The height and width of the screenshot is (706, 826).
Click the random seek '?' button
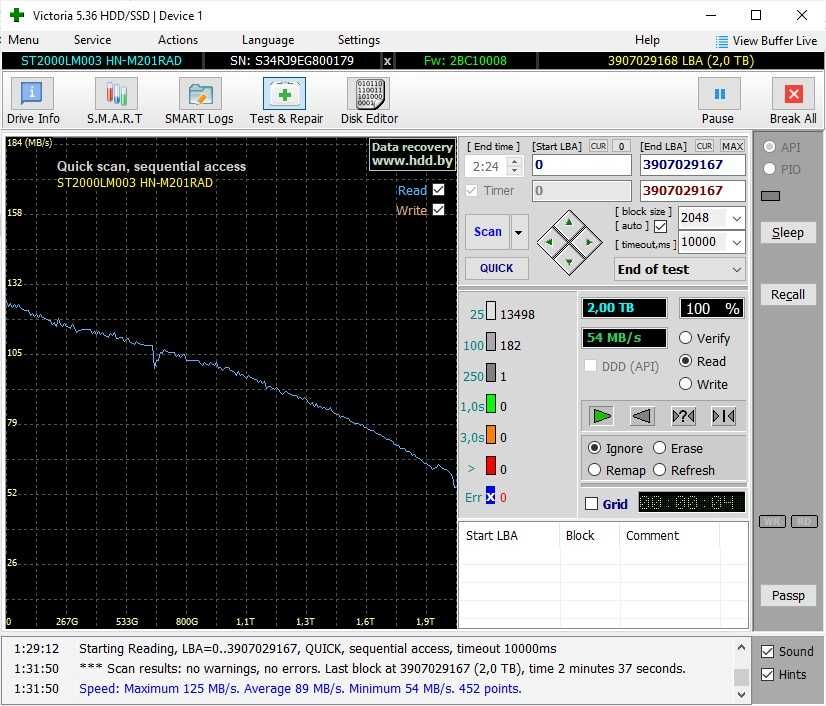coord(683,416)
